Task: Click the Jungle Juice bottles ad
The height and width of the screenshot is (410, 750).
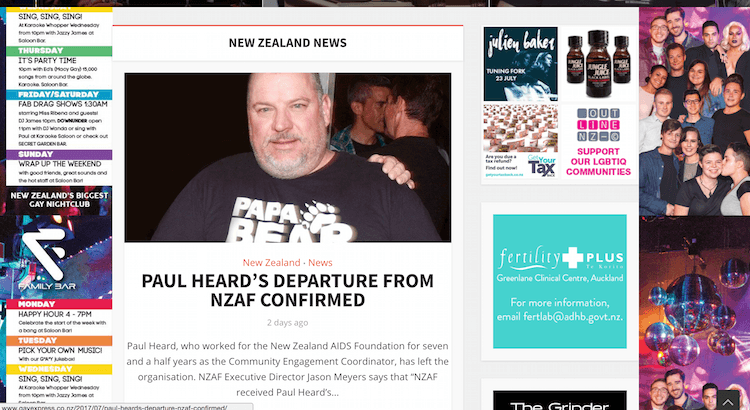Action: pyautogui.click(x=598, y=64)
